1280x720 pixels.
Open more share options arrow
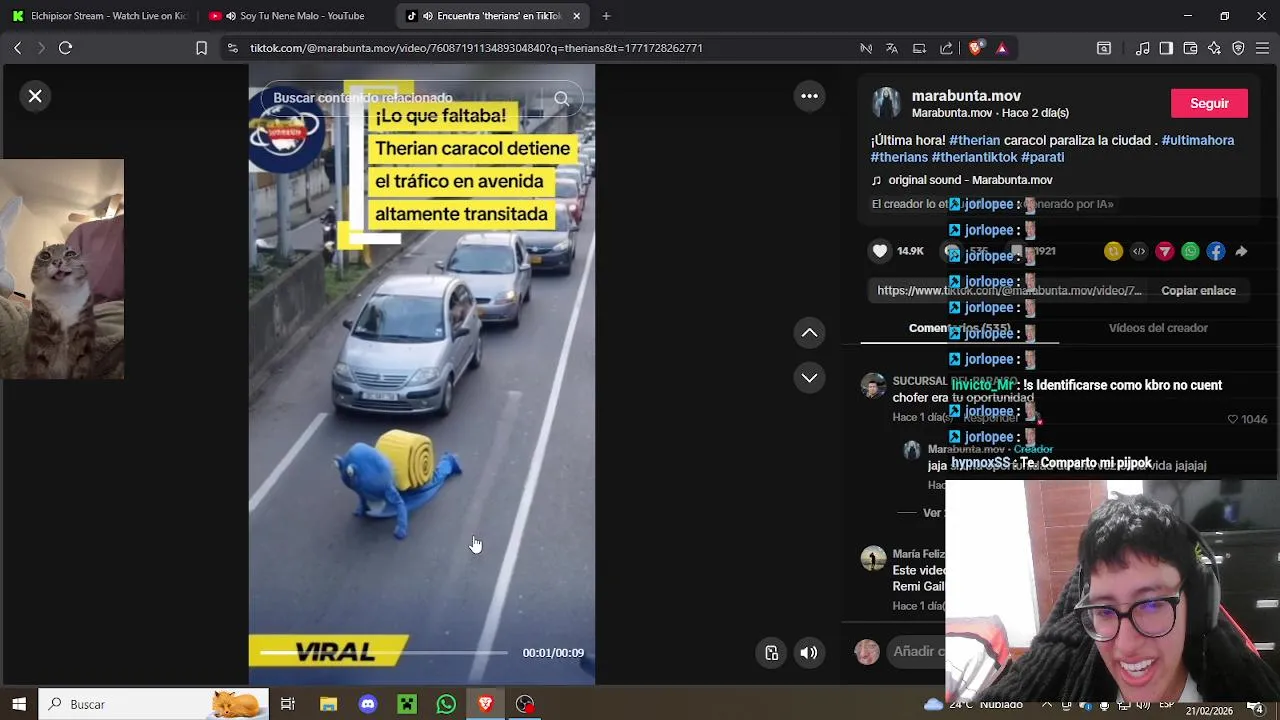(x=1241, y=252)
